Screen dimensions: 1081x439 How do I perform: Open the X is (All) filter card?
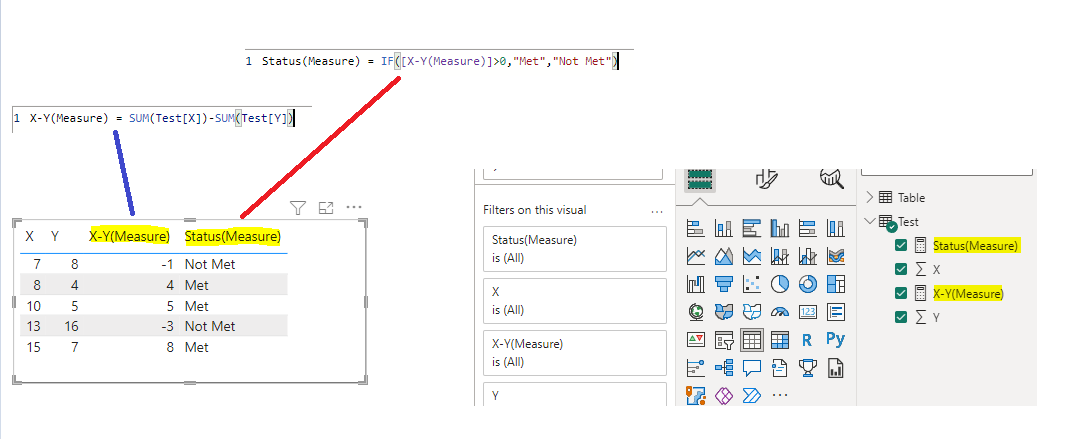pos(575,300)
